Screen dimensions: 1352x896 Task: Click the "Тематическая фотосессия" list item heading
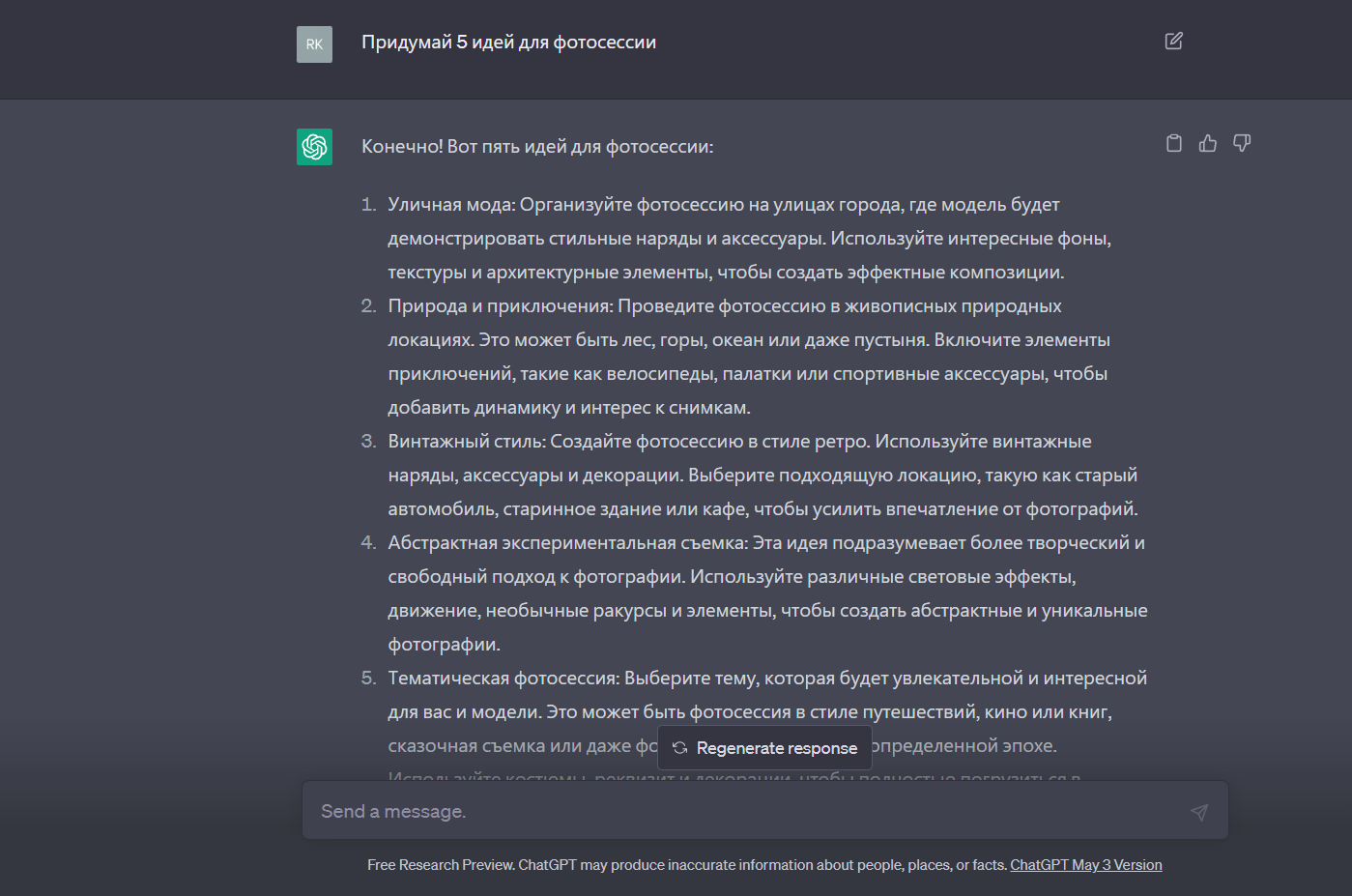[x=503, y=679]
